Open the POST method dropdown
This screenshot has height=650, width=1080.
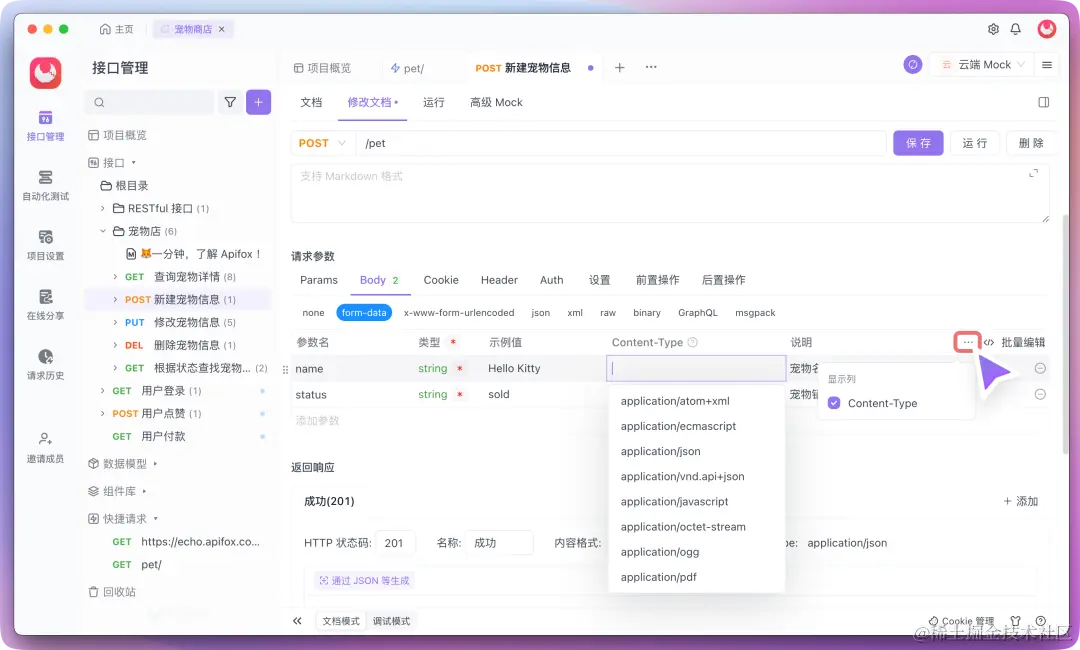click(x=321, y=143)
